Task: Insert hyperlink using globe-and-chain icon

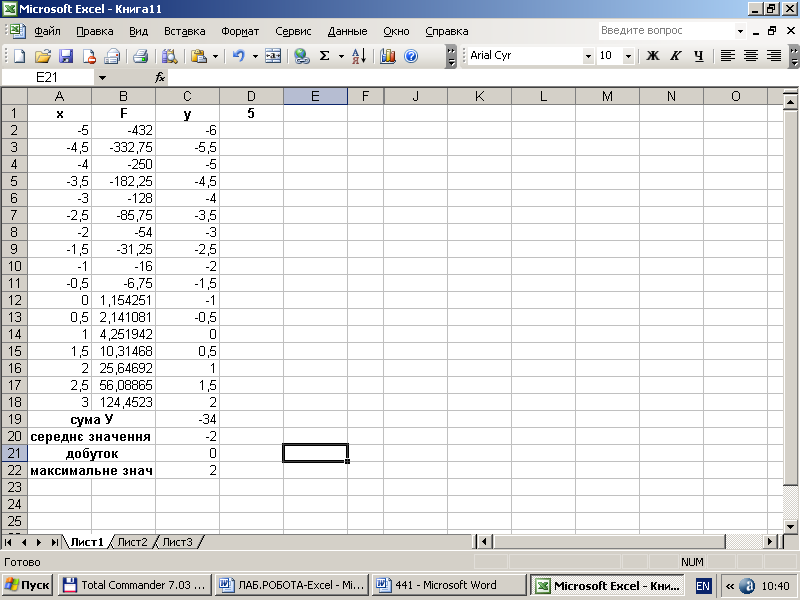Action: coord(302,56)
